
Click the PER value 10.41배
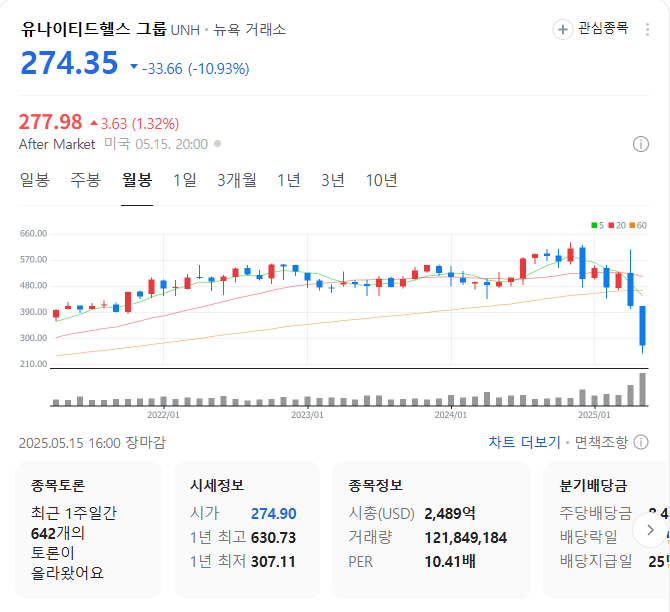click(x=450, y=562)
